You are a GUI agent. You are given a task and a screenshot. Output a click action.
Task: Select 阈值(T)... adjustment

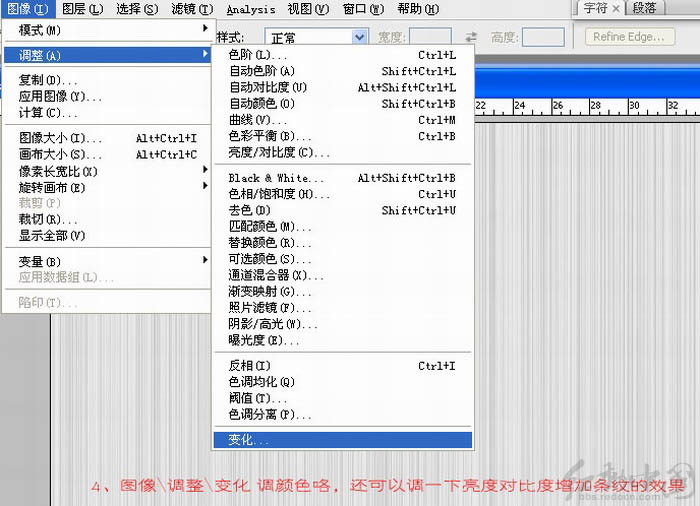[x=343, y=398]
